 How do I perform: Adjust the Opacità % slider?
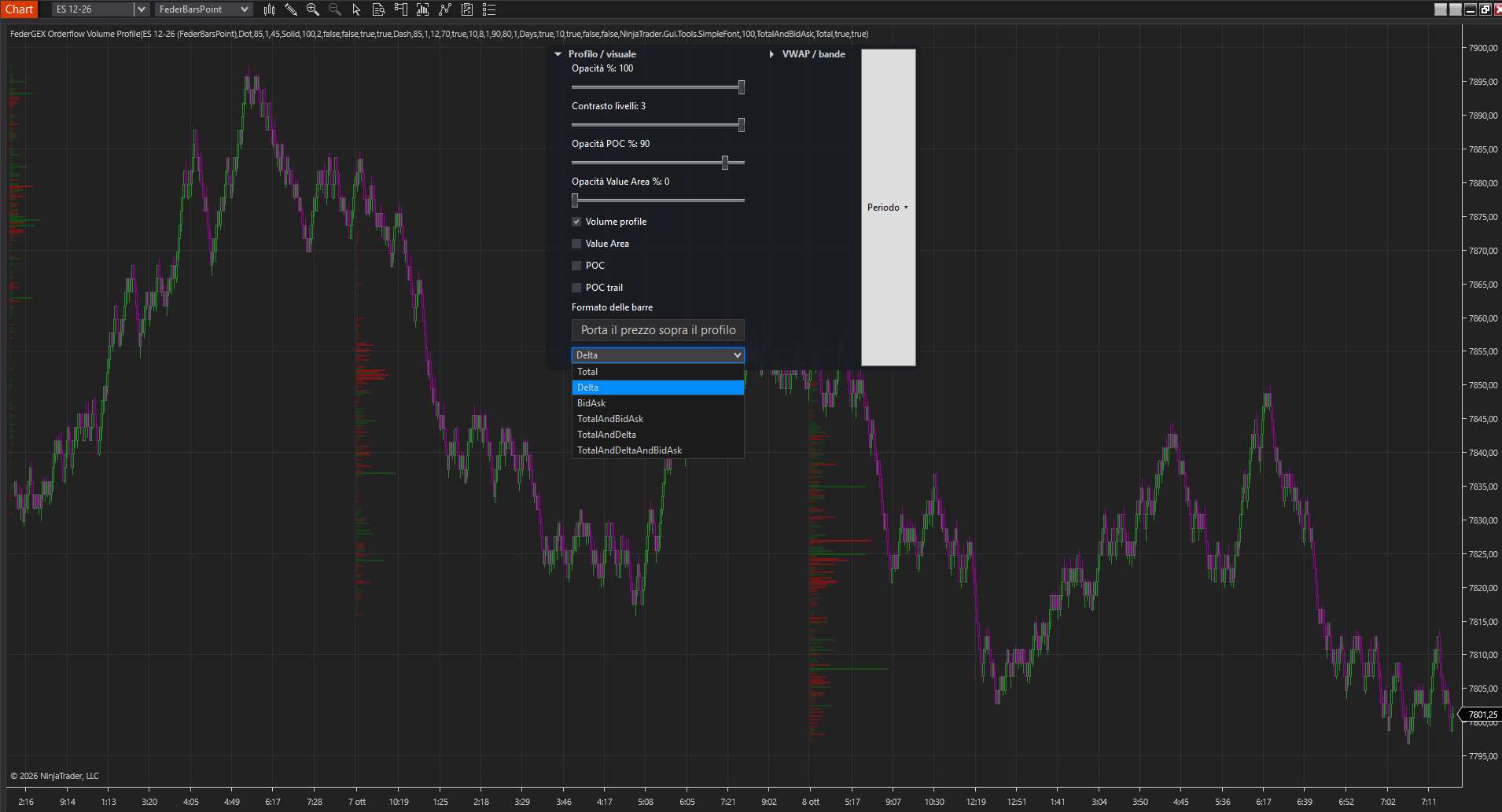657,86
